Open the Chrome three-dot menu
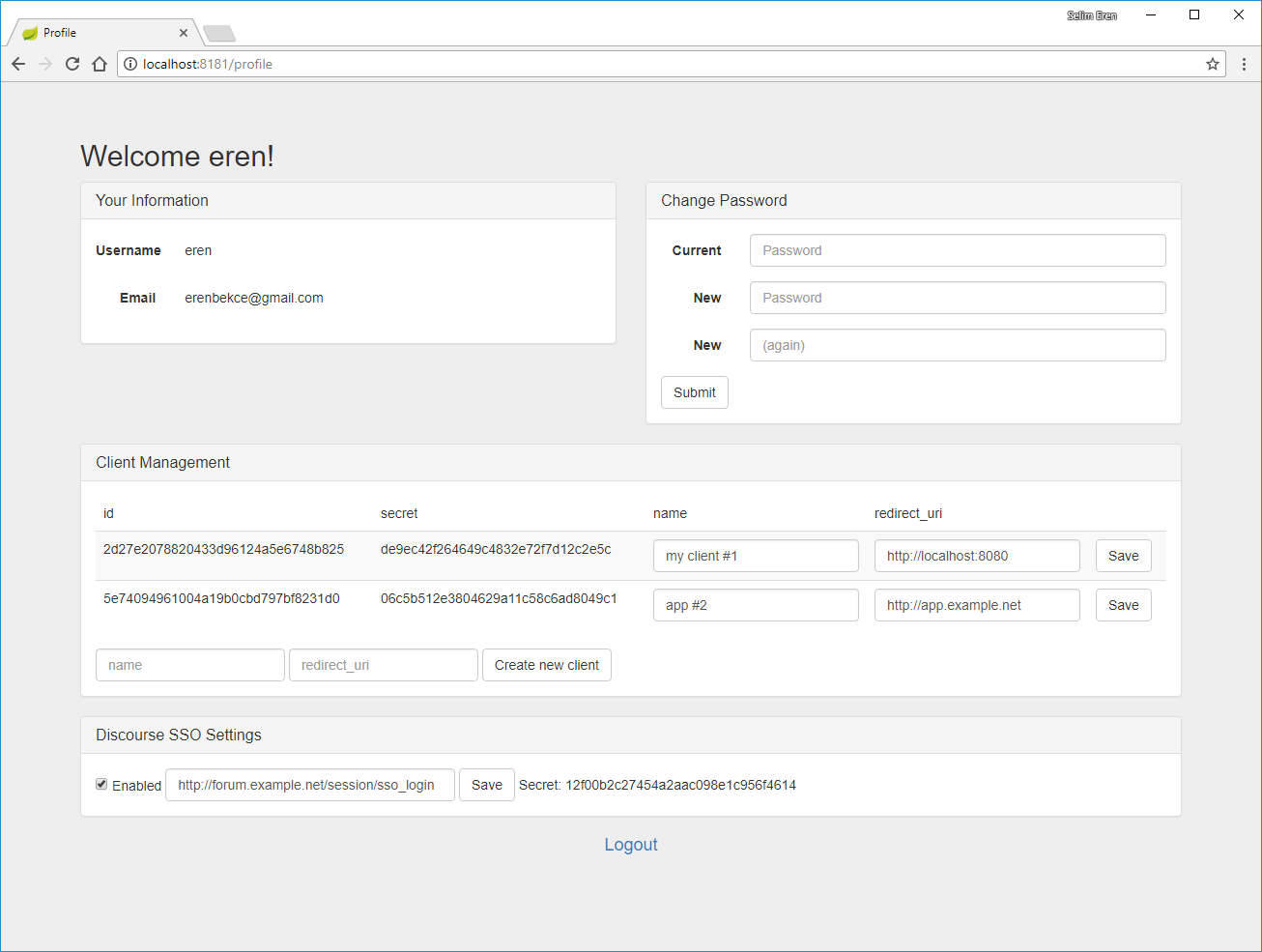 1244,64
